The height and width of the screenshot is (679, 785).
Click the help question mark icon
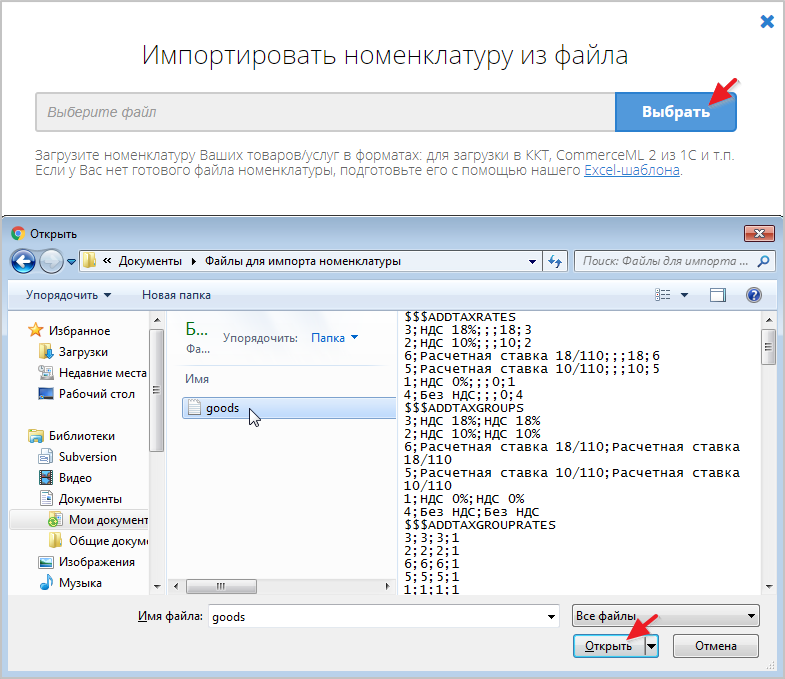click(754, 295)
